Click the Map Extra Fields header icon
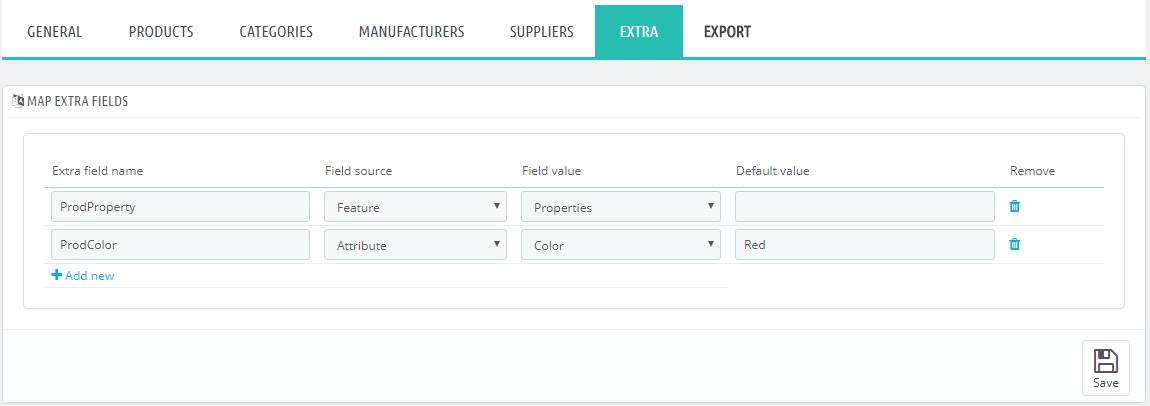Image resolution: width=1150 pixels, height=406 pixels. point(18,101)
